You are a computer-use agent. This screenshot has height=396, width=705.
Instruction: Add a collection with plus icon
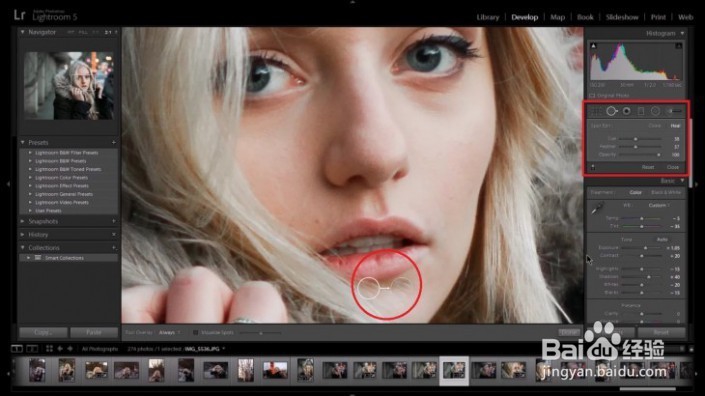pos(114,248)
